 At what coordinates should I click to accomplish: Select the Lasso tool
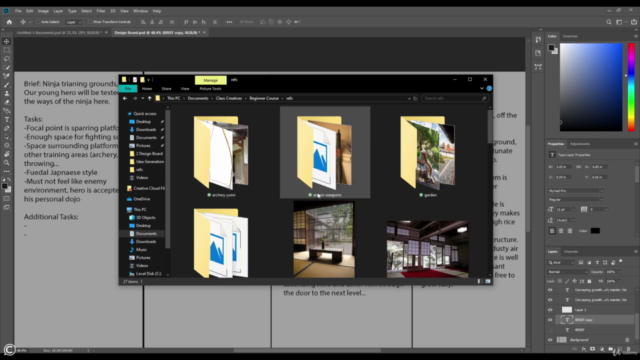coord(7,59)
